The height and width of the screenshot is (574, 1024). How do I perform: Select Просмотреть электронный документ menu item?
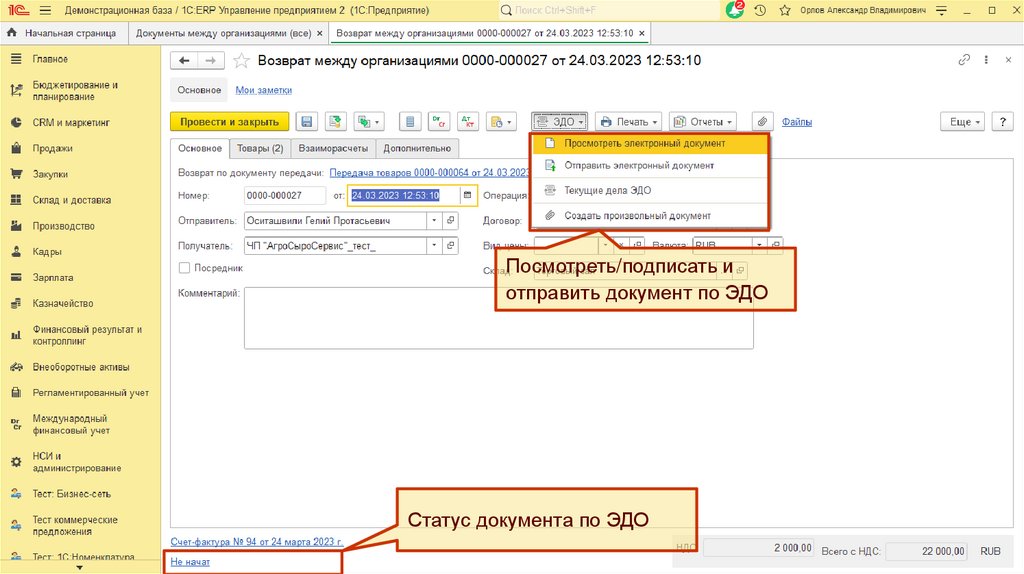pos(650,143)
